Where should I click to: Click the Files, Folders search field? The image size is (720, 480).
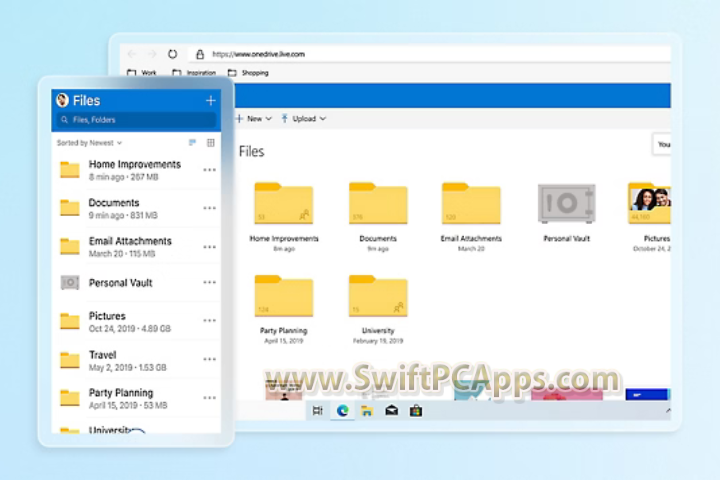click(136, 120)
